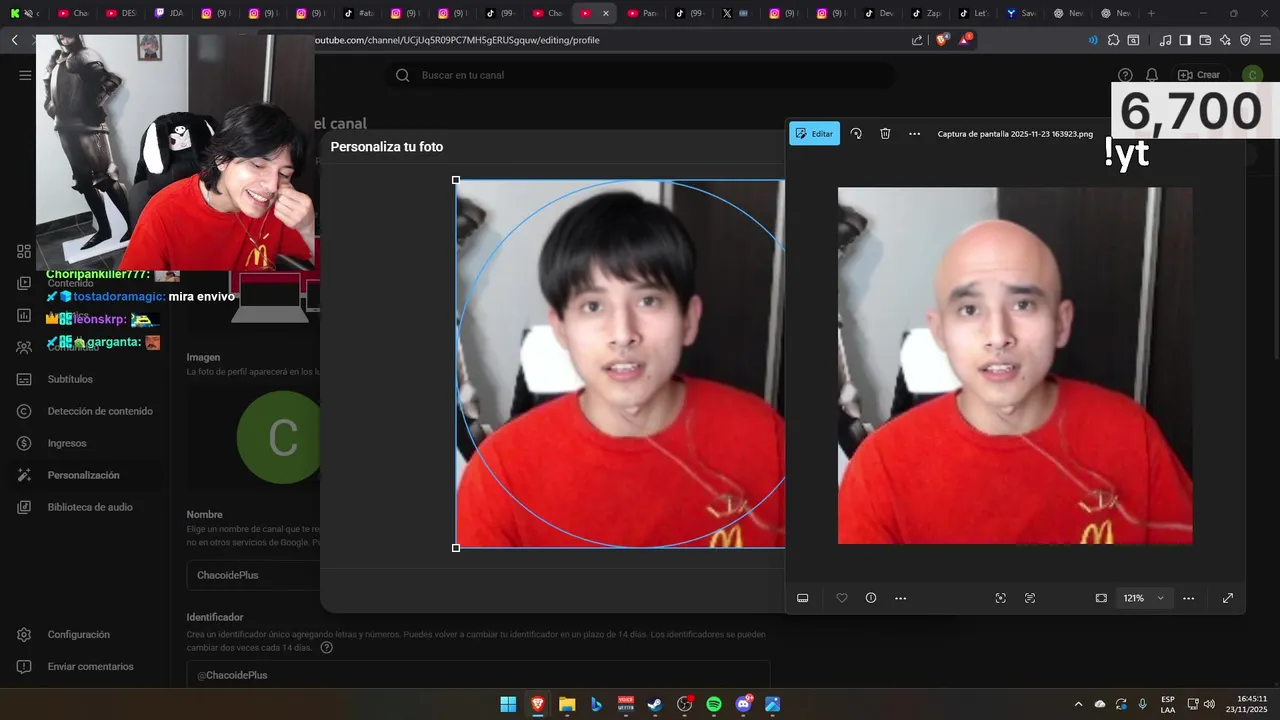Open more options beside info icon in Photos

pos(900,598)
